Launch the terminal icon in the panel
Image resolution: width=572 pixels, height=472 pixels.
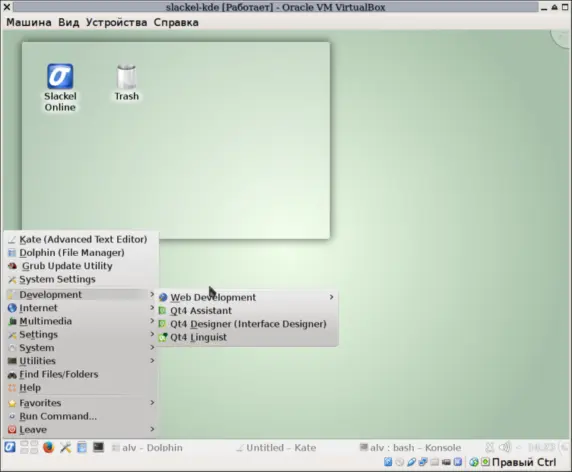[x=98, y=447]
